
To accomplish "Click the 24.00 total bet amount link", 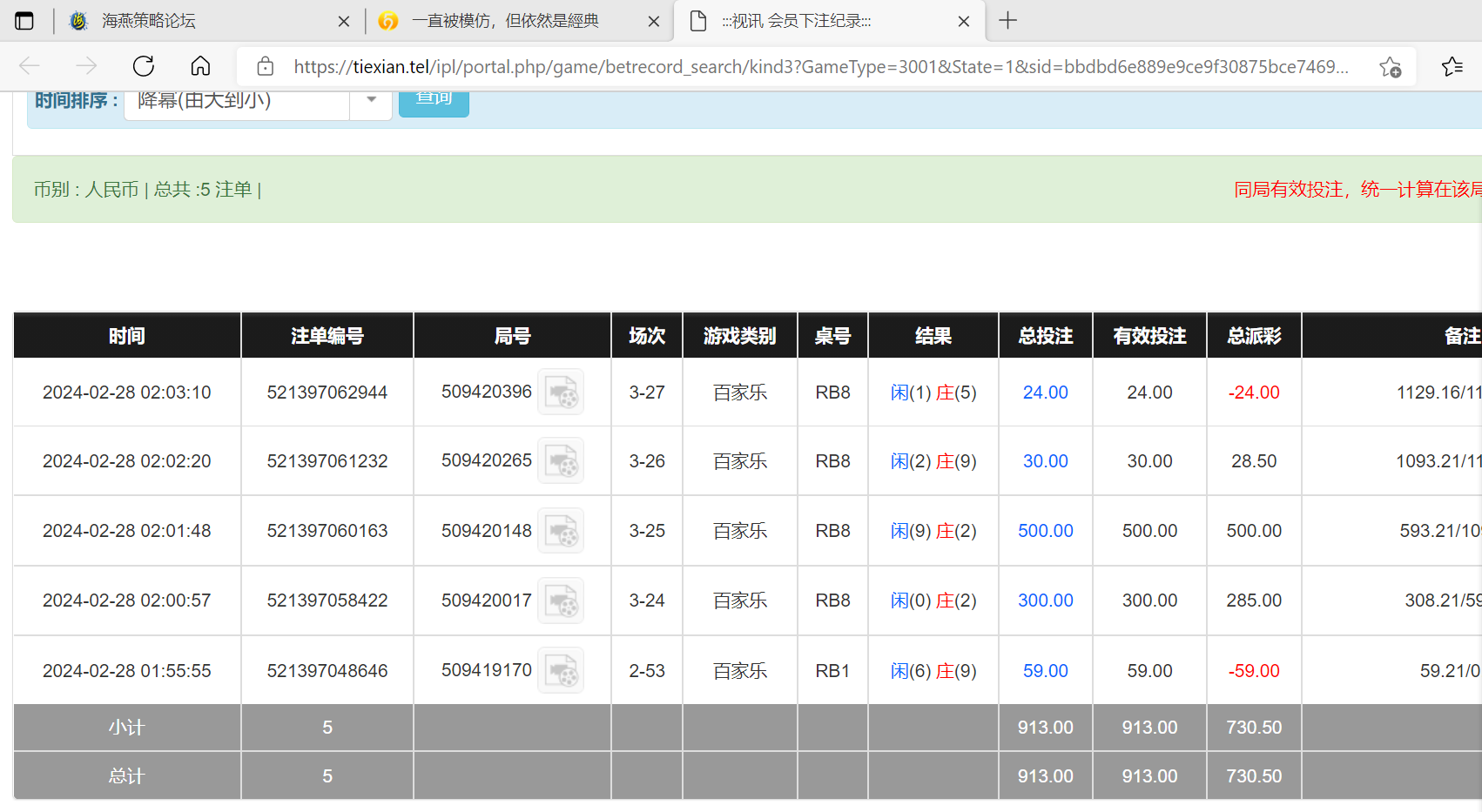I will [x=1045, y=393].
